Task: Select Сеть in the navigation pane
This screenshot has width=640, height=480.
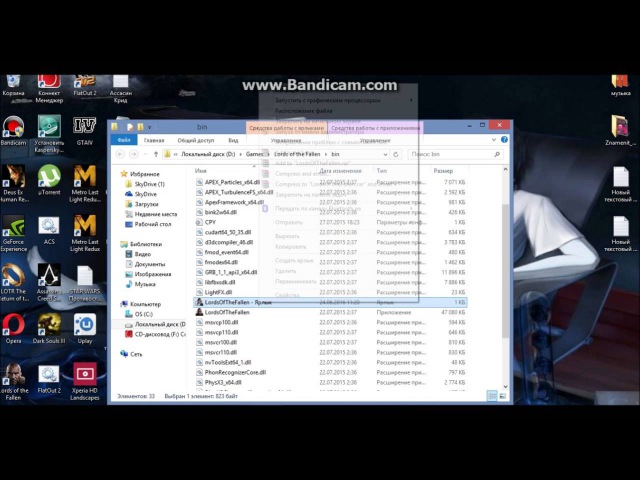Action: click(x=136, y=354)
